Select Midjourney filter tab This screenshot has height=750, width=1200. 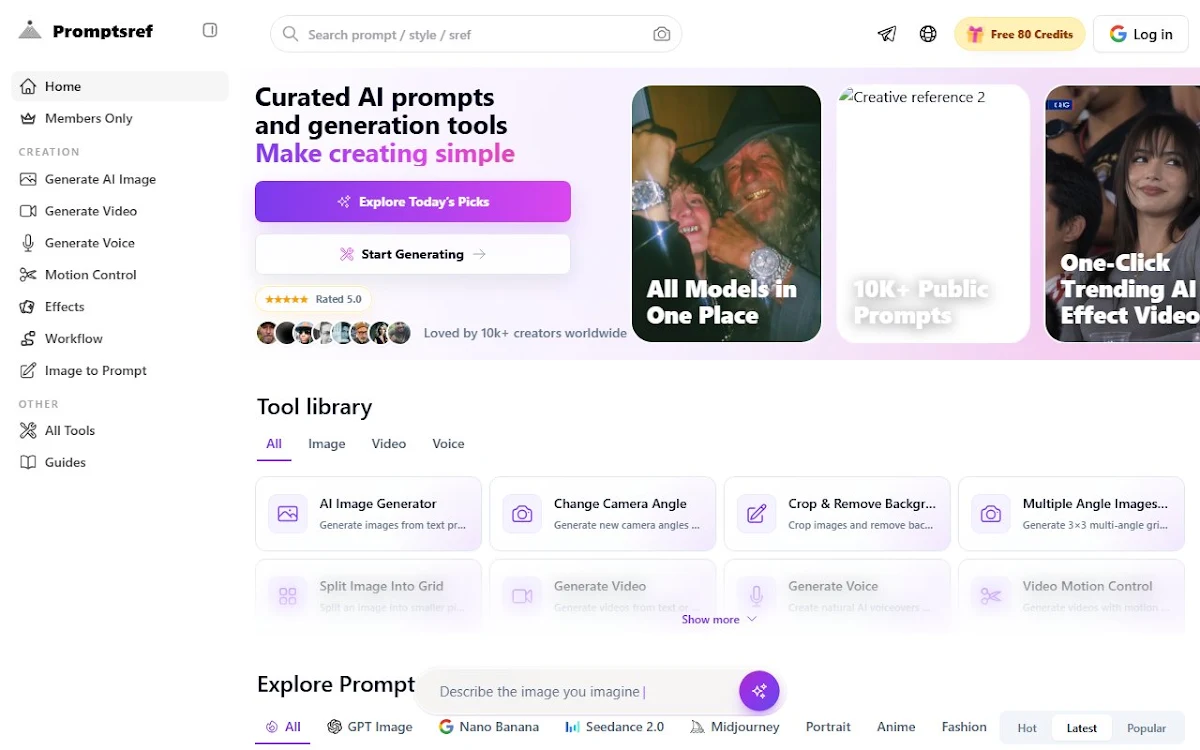point(735,727)
